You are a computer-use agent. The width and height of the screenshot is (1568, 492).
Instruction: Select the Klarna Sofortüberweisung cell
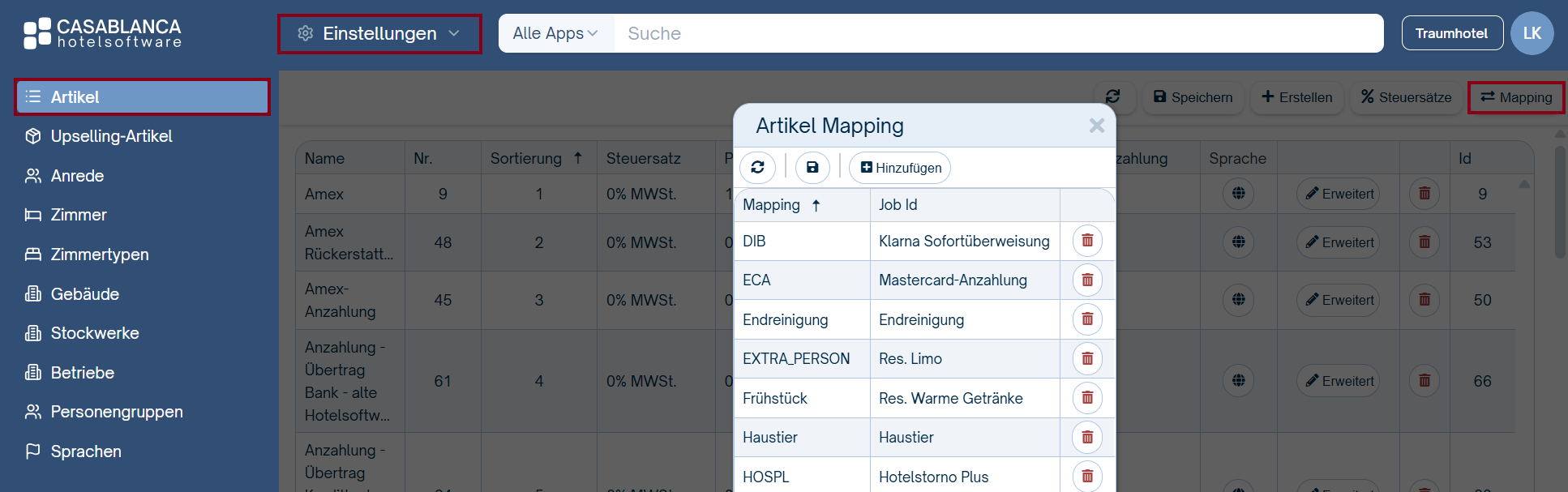pyautogui.click(x=965, y=241)
